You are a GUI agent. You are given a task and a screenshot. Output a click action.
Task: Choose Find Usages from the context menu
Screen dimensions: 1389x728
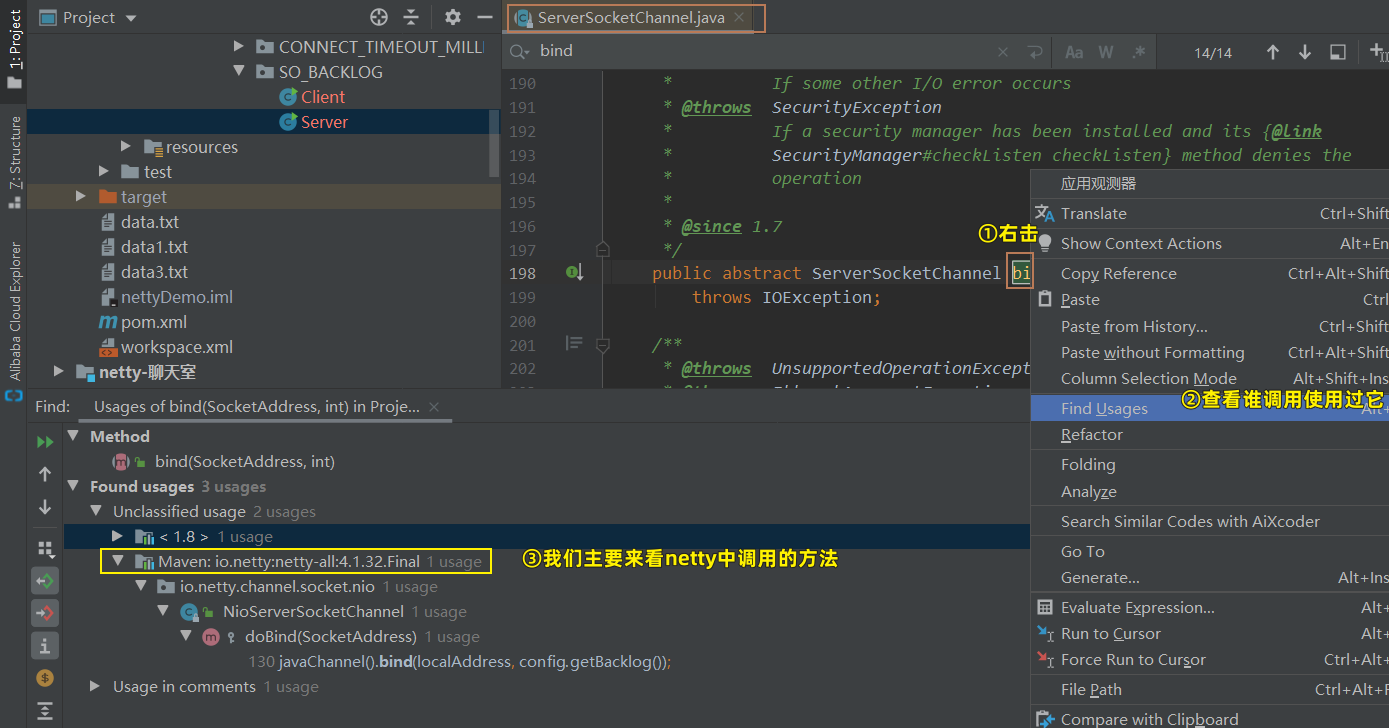click(1210, 408)
